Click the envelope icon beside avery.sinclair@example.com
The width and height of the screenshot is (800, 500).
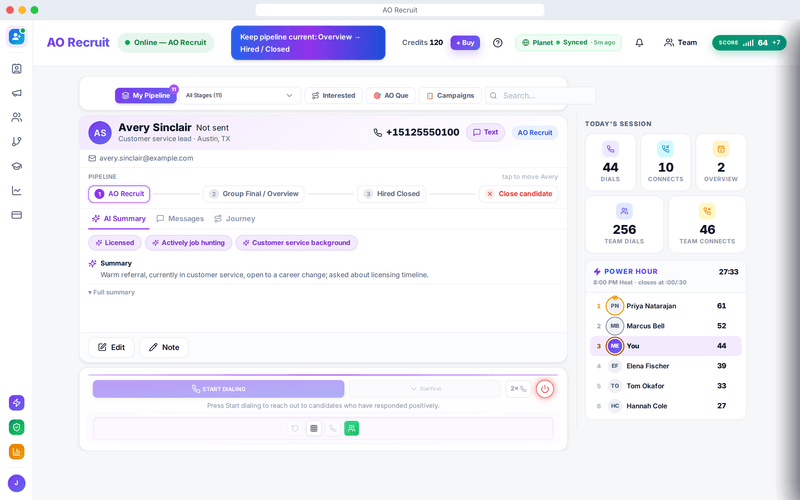pos(92,158)
